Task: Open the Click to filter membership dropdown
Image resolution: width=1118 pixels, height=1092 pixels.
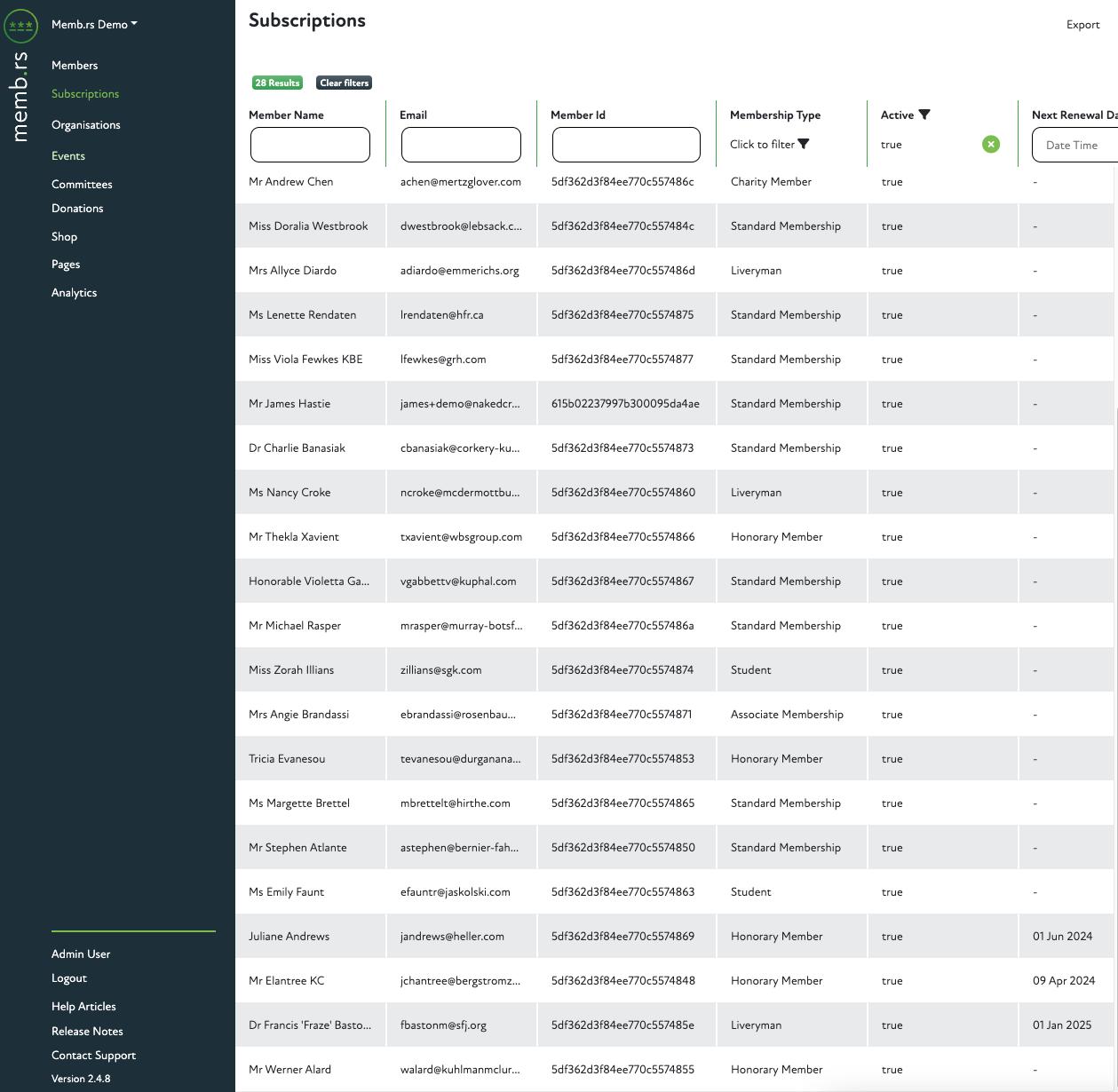Action: tap(763, 145)
